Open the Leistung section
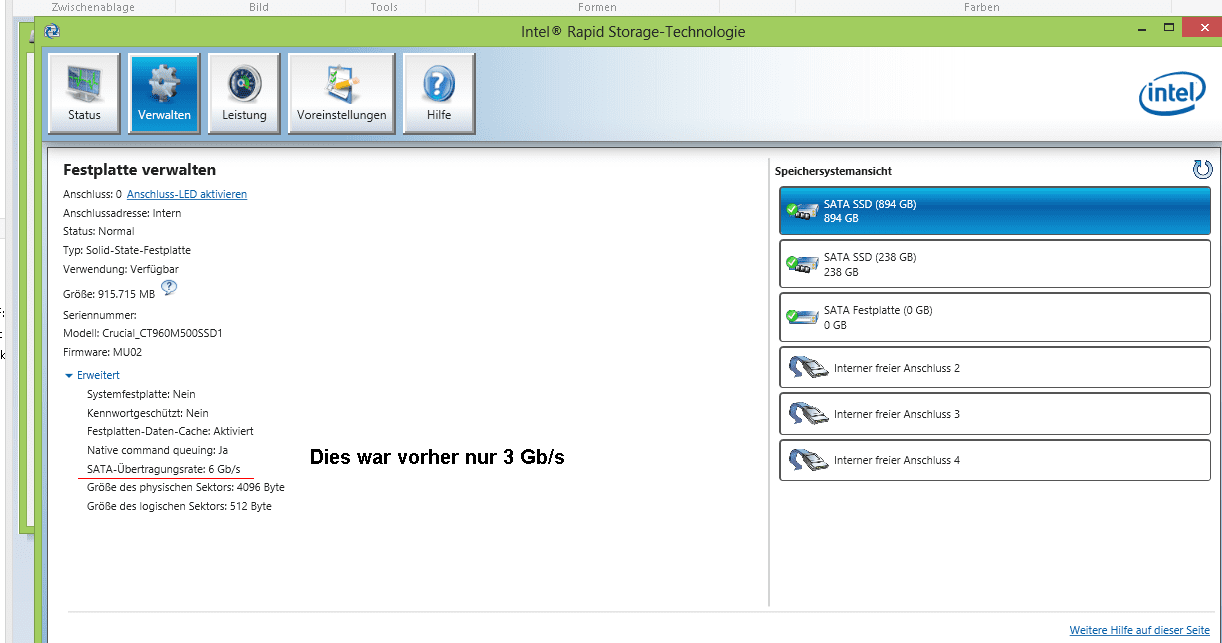 point(244,93)
